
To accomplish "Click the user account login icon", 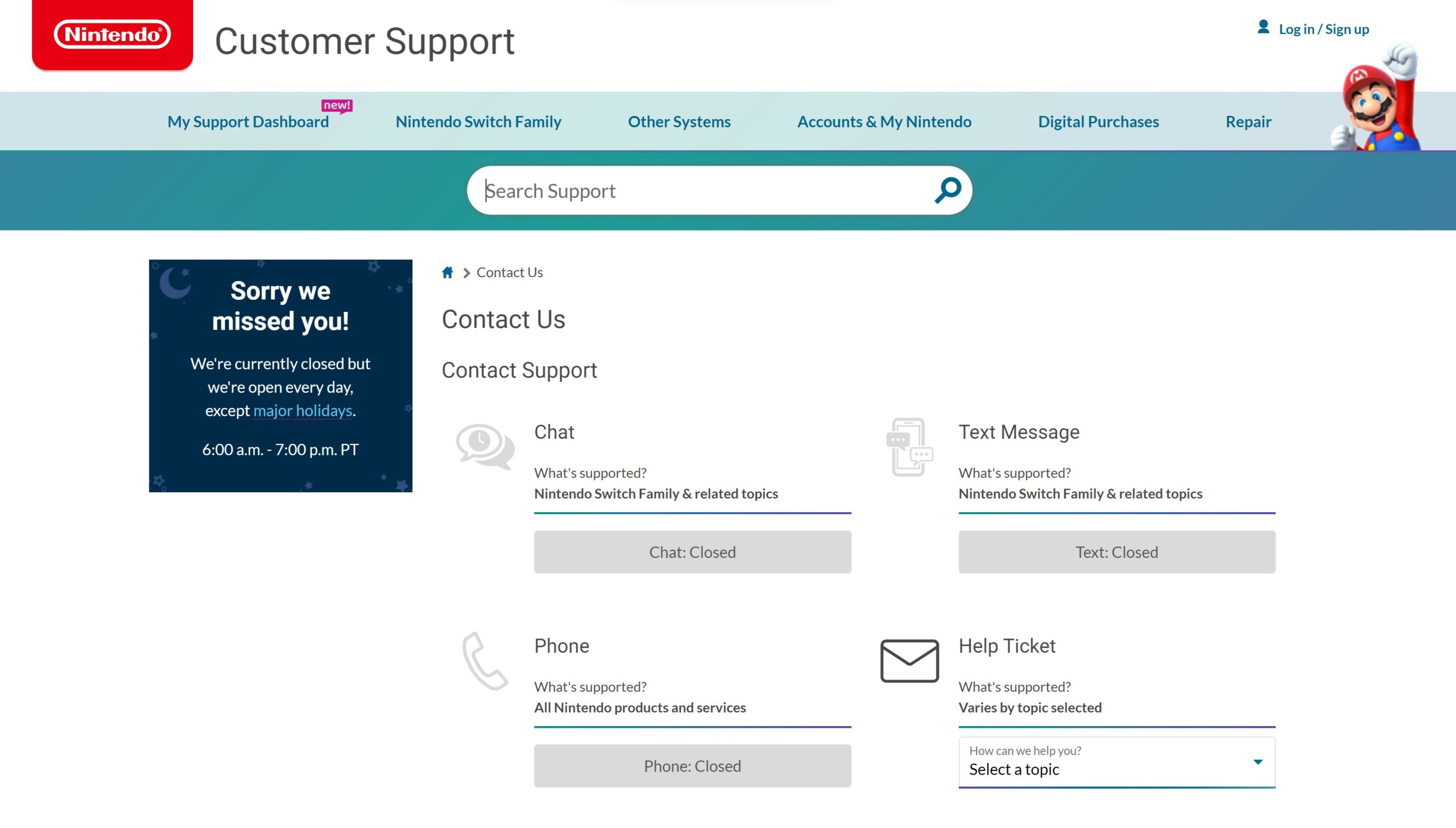I will (x=1264, y=27).
